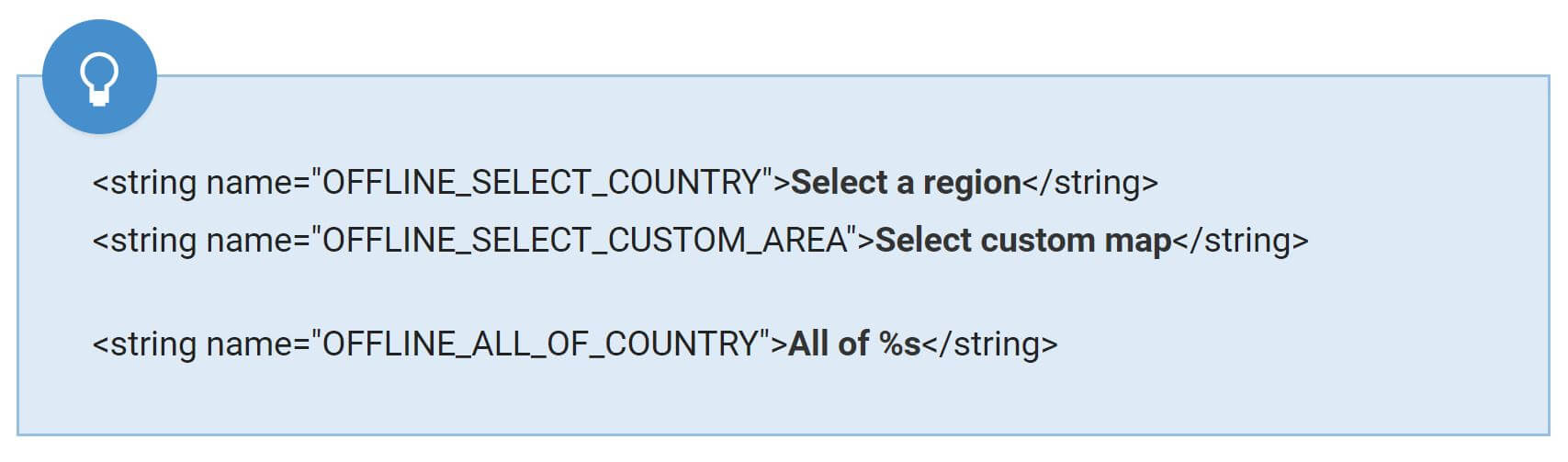Click the lightbulb tip icon
The height and width of the screenshot is (462, 1568).
pyautogui.click(x=99, y=77)
